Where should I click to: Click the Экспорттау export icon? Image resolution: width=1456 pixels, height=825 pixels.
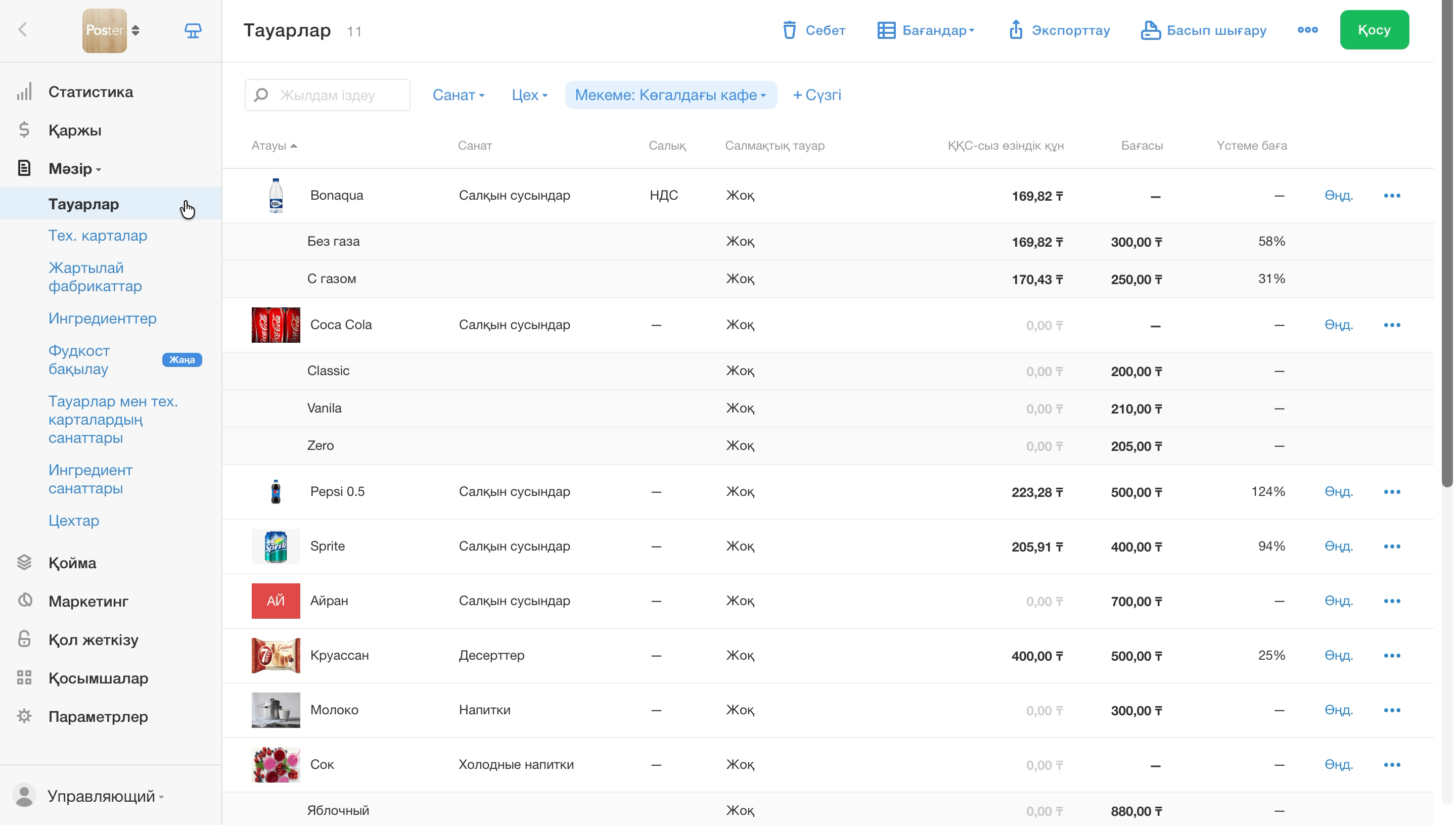(1015, 30)
